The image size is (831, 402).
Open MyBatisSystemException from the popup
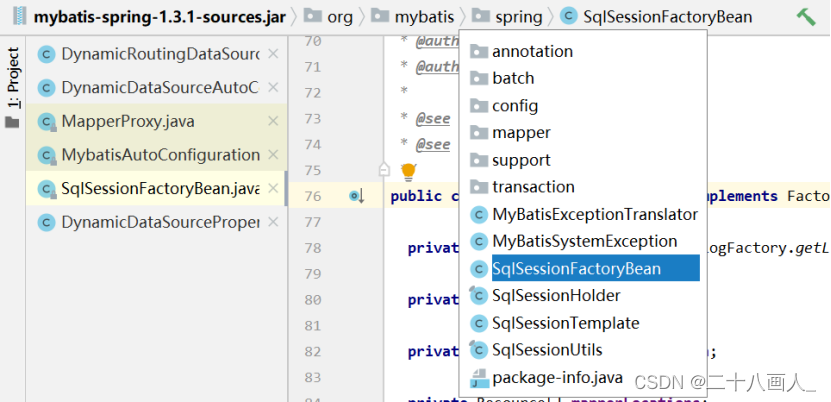(x=585, y=242)
